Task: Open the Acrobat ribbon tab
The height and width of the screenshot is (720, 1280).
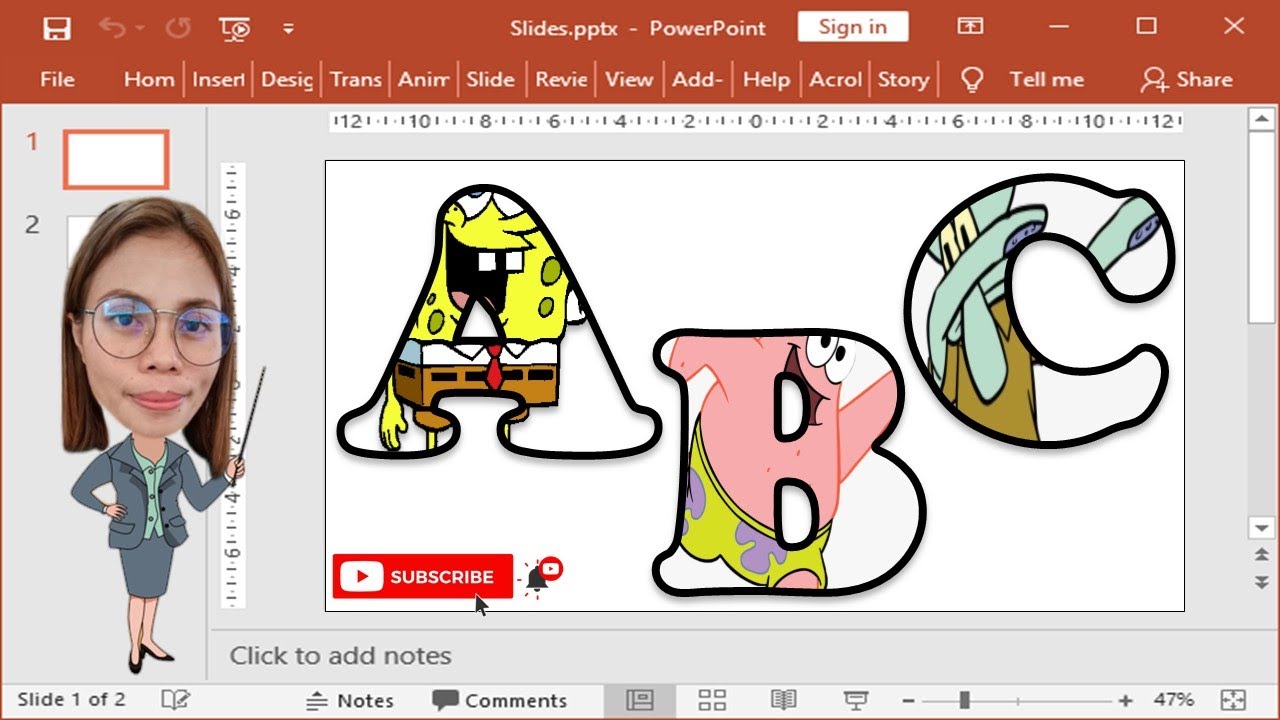Action: point(836,80)
